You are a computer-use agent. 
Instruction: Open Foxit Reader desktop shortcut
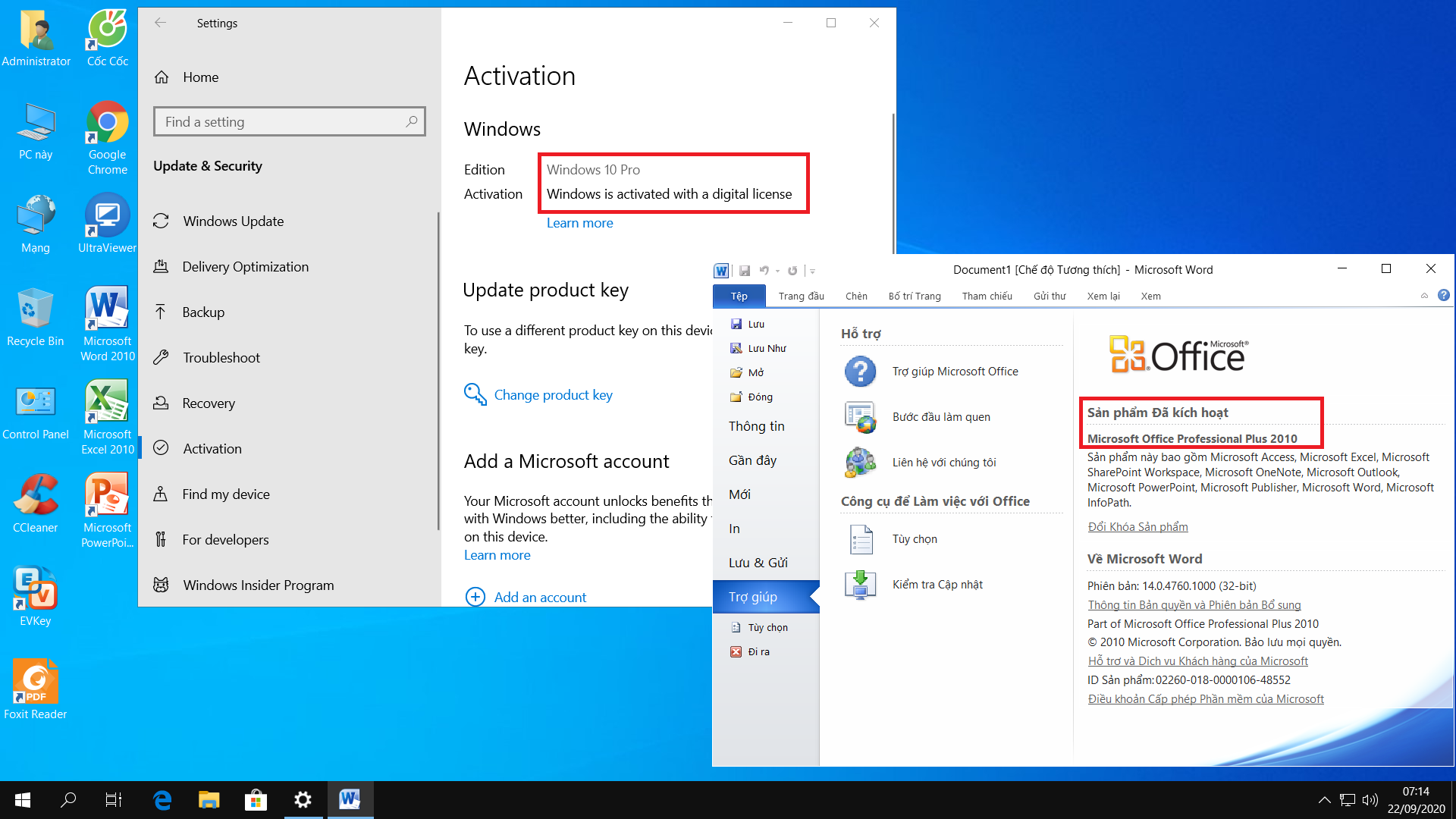35,690
